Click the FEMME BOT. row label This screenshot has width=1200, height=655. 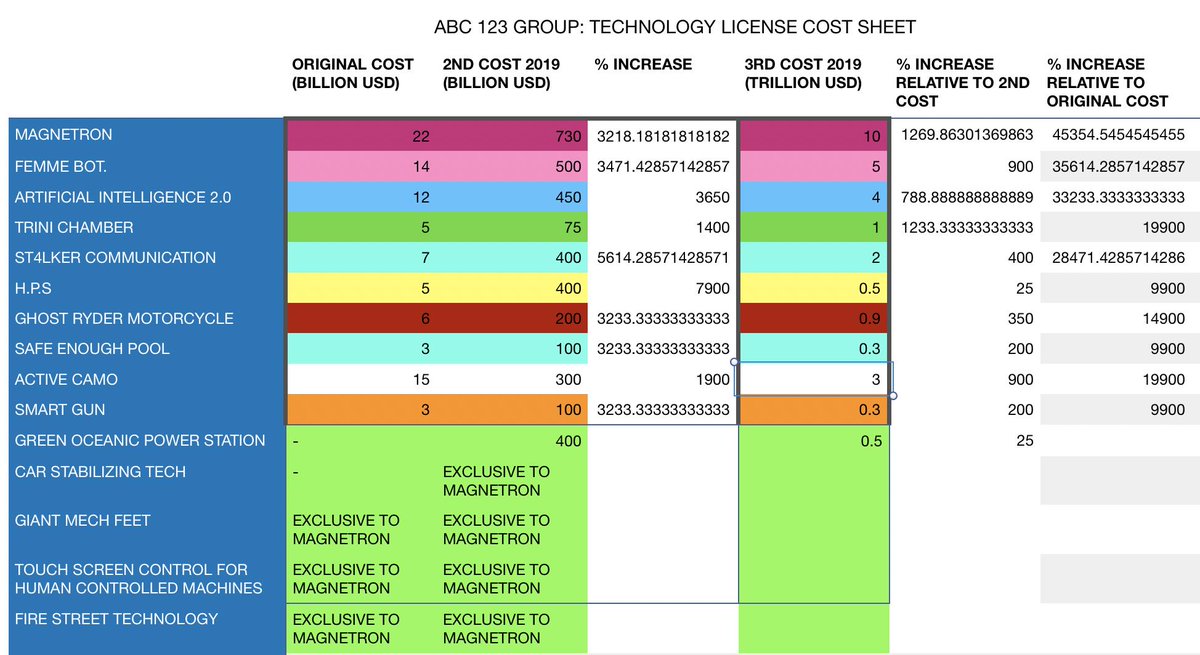(62, 166)
